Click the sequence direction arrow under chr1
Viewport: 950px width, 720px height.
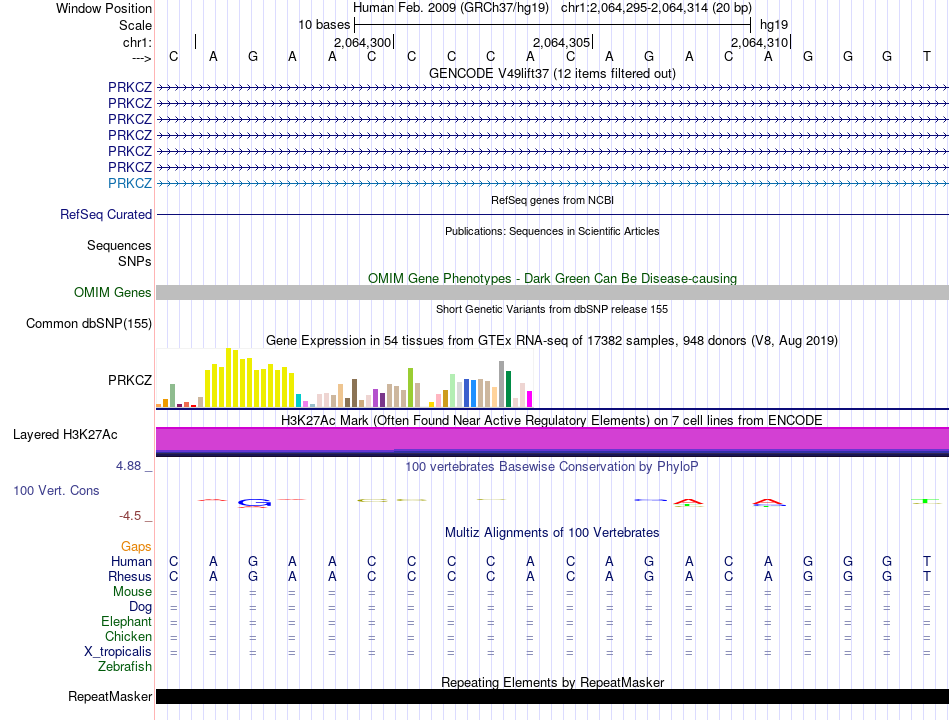click(x=141, y=58)
